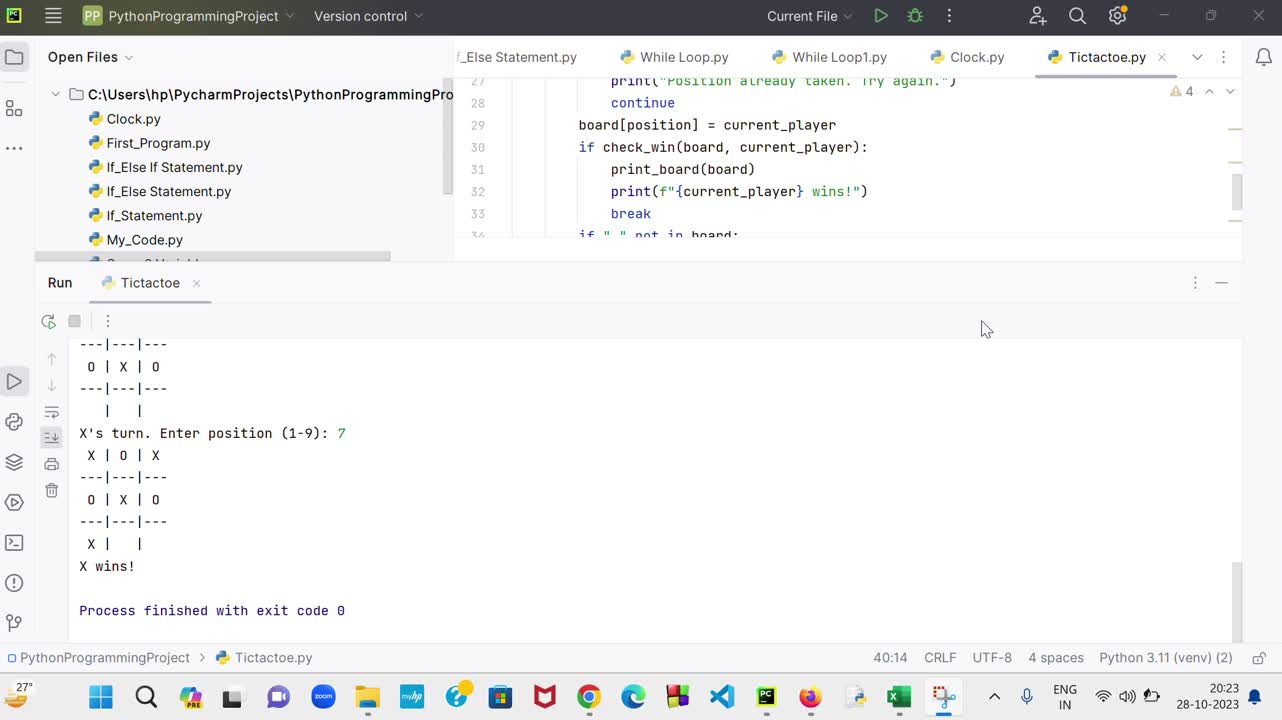Rerun Tictactoe using the rerun icon
The height and width of the screenshot is (720, 1282).
coord(48,321)
